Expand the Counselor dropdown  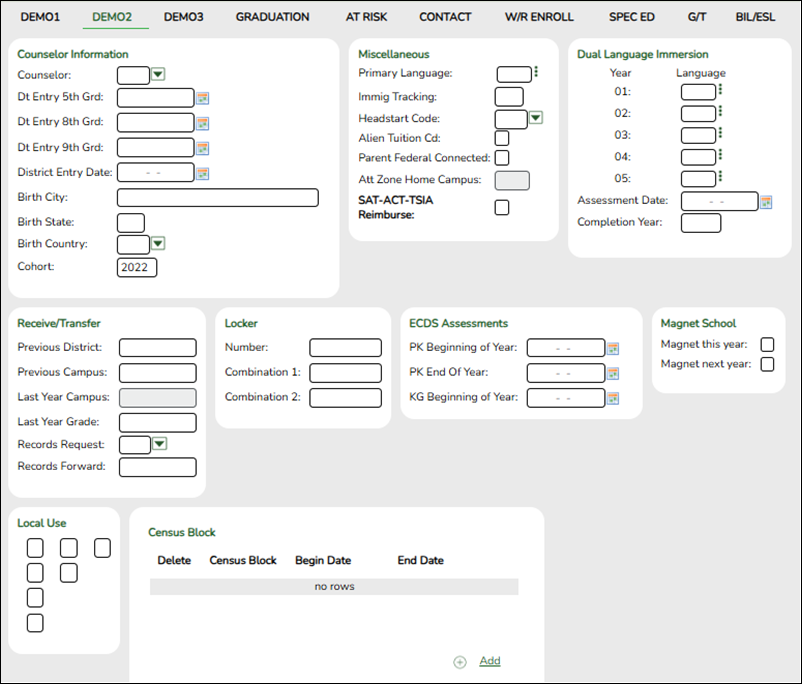(158, 74)
